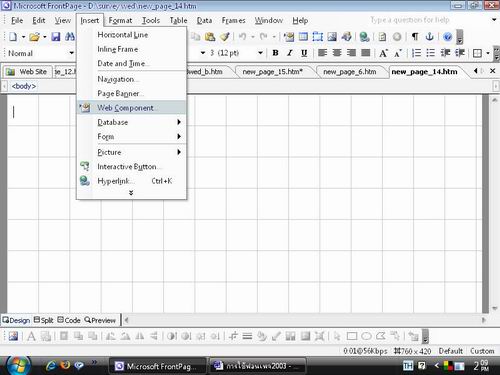Screen dimensions: 500x375
Task: Open the font size 3 (12 pt) dropdown
Action: (236, 53)
